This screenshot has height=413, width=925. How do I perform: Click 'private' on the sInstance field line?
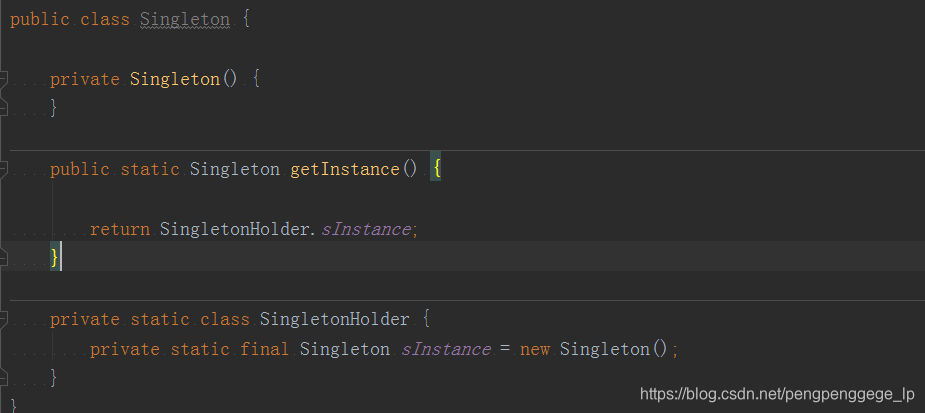[125, 349]
